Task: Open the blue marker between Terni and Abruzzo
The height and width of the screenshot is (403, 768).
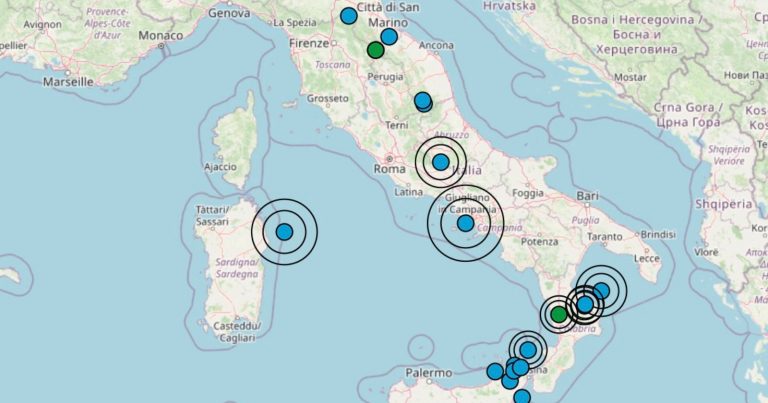Action: pyautogui.click(x=423, y=101)
